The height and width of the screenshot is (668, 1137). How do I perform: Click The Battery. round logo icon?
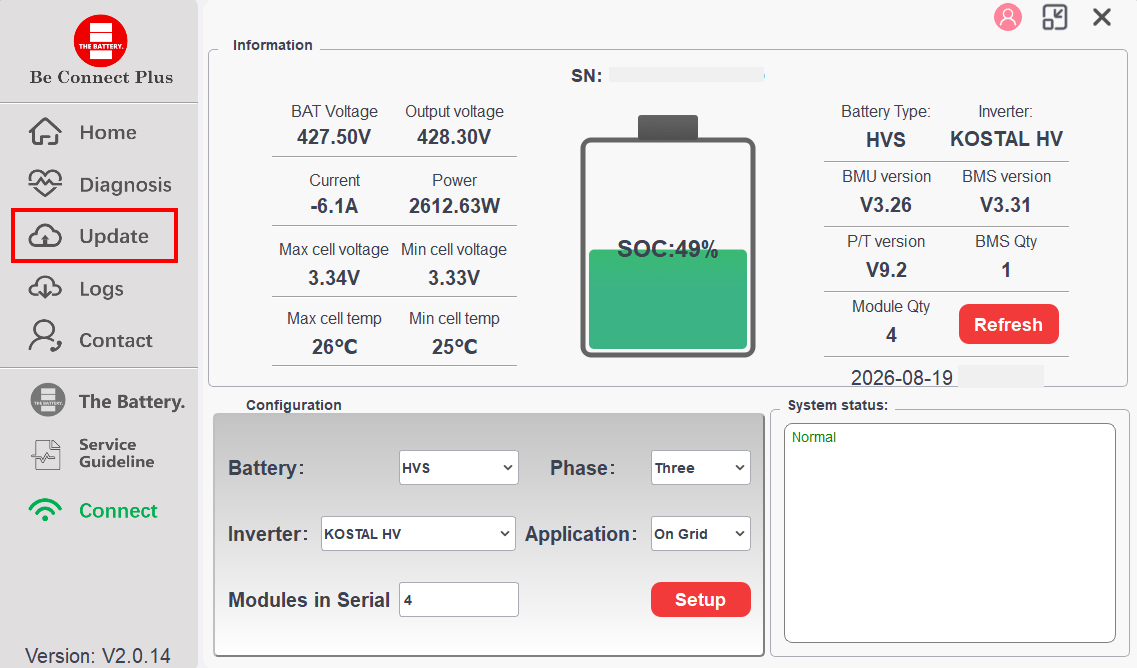tap(48, 400)
